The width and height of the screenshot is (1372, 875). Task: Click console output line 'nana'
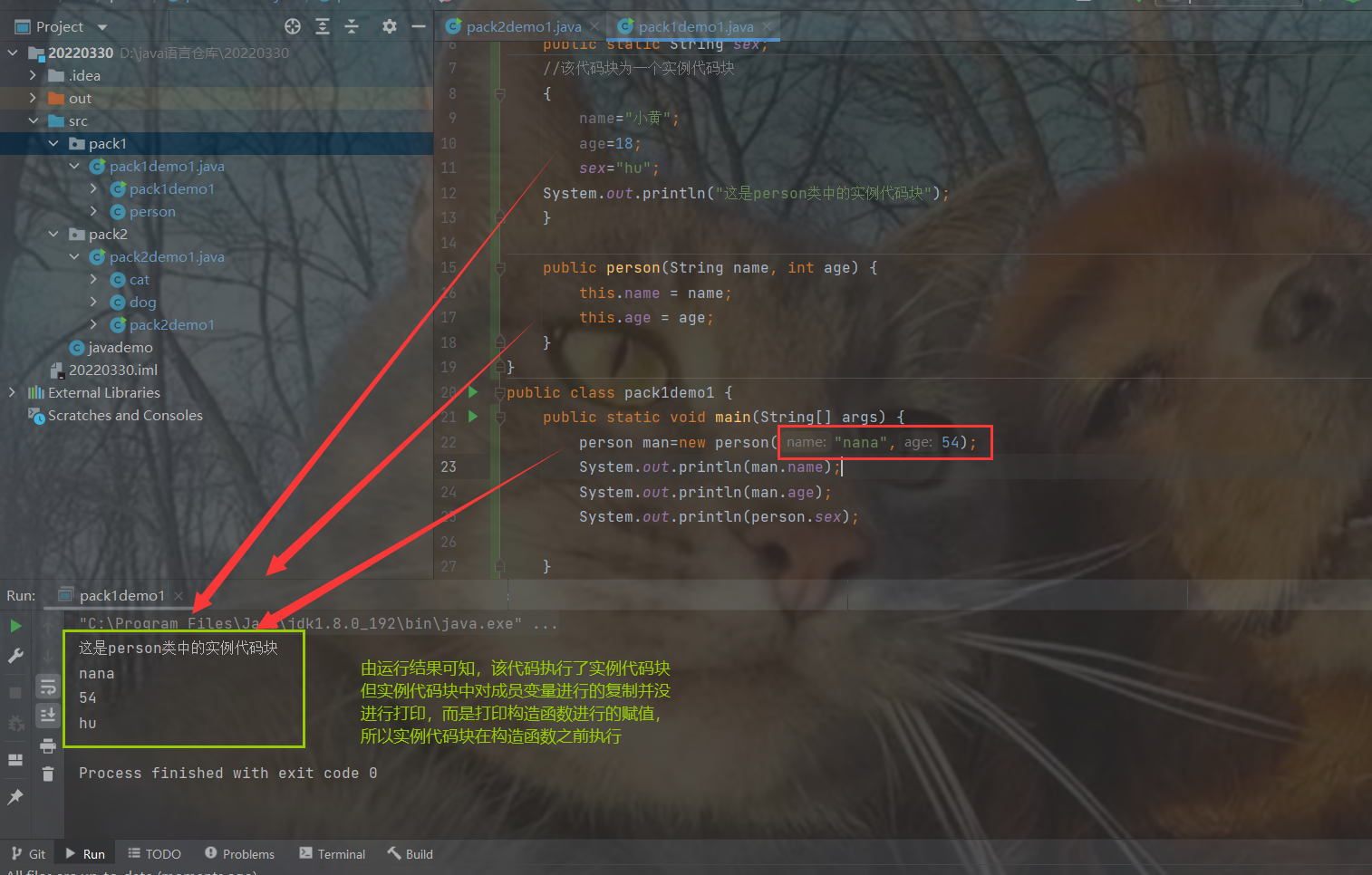click(96, 674)
